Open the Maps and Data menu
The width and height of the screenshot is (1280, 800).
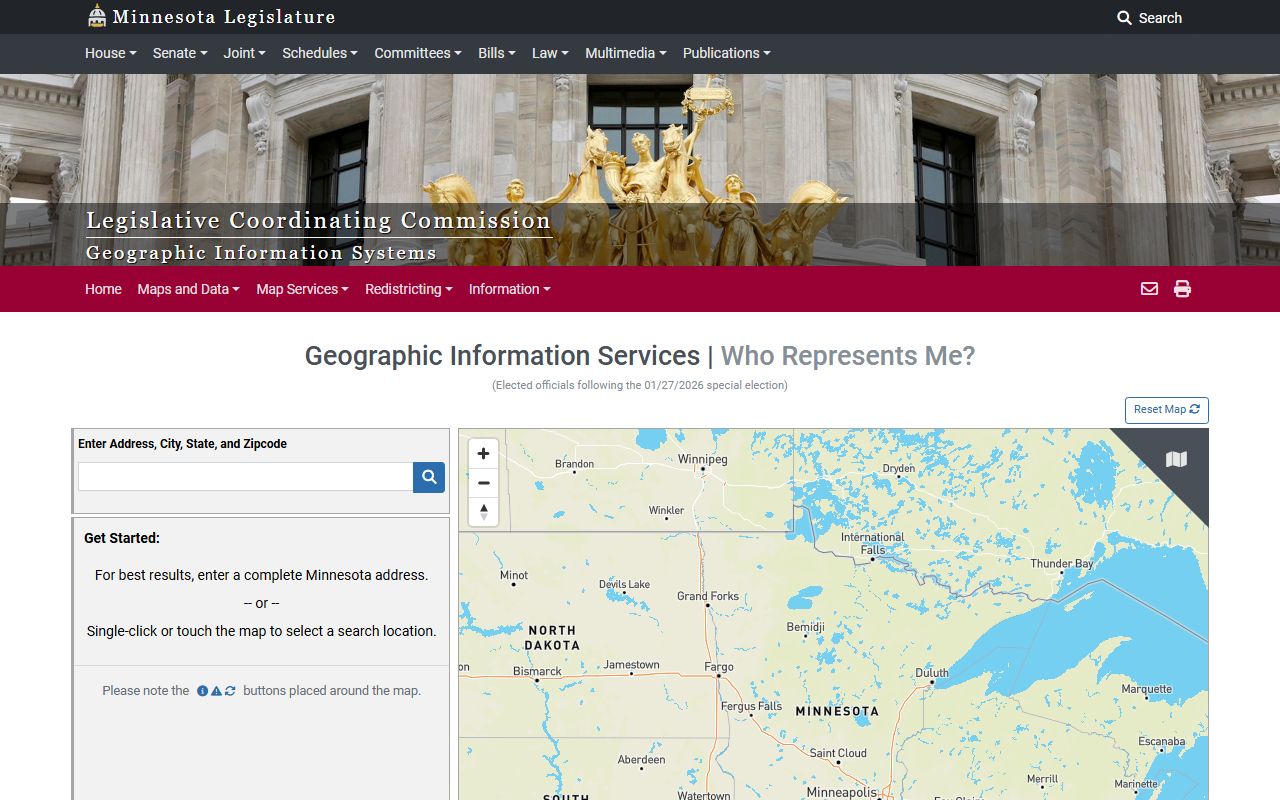click(x=189, y=289)
